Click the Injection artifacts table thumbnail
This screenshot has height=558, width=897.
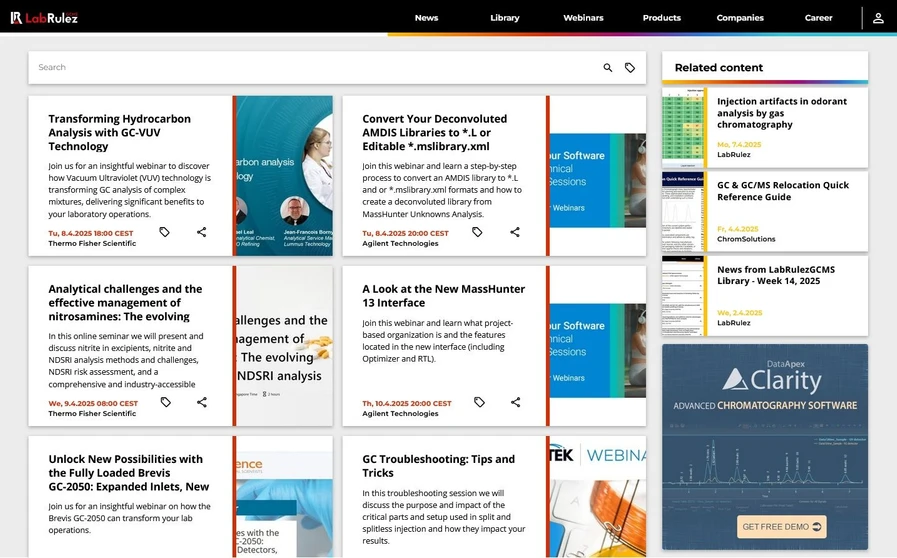click(x=682, y=127)
